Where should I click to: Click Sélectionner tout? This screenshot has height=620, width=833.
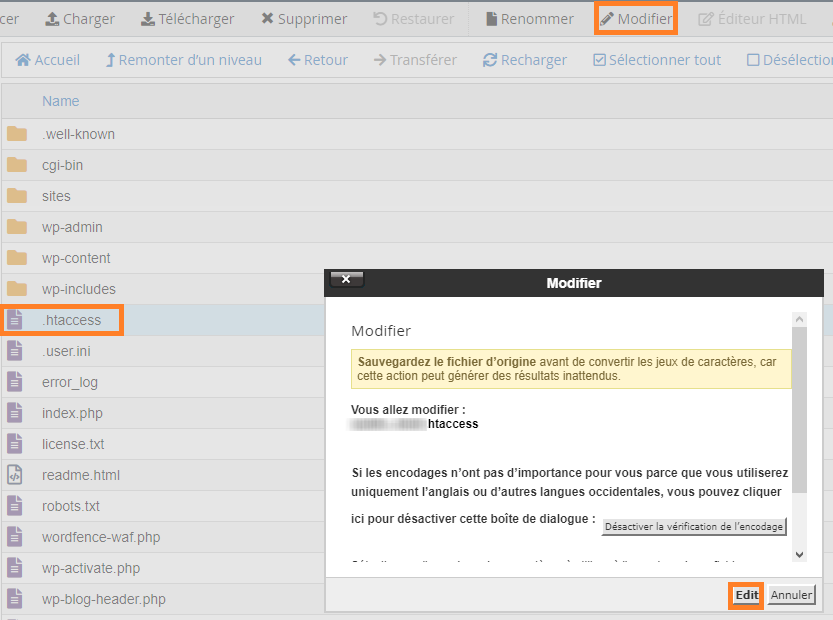pyautogui.click(x=657, y=60)
